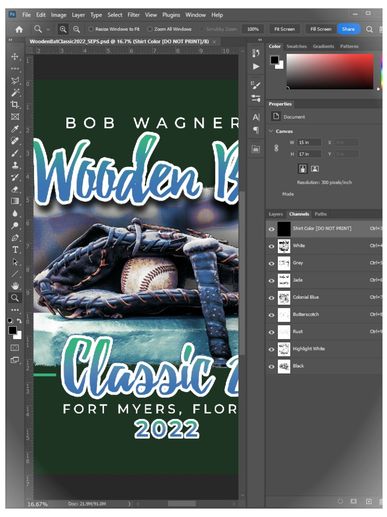Go to the Home screen

[19, 29]
